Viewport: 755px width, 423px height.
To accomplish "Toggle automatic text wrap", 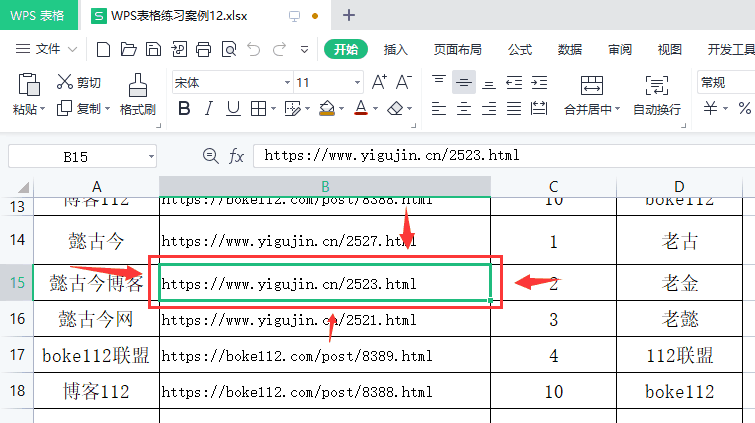I will coord(657,95).
